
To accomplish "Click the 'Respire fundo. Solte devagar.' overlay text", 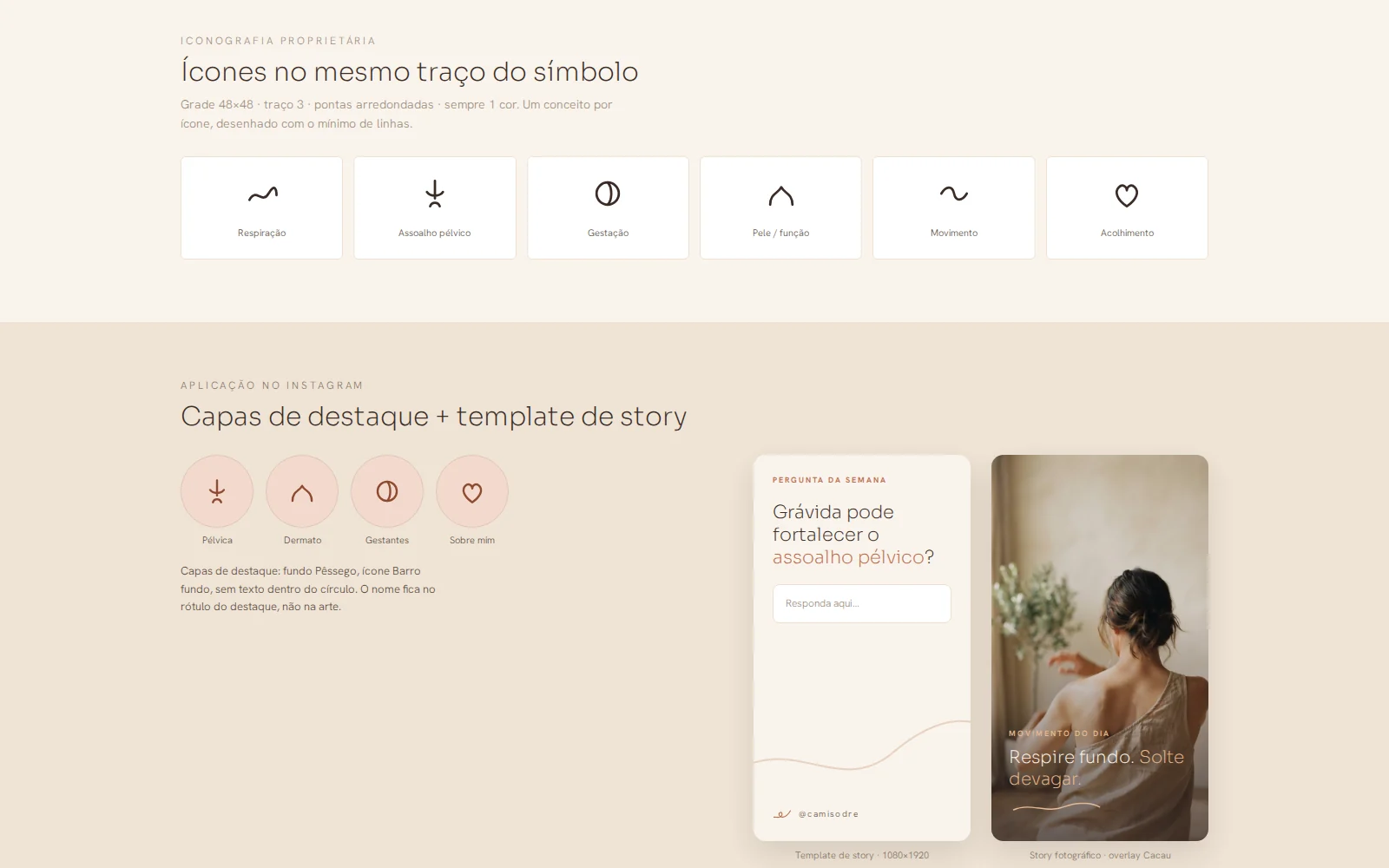I will pos(1096,767).
